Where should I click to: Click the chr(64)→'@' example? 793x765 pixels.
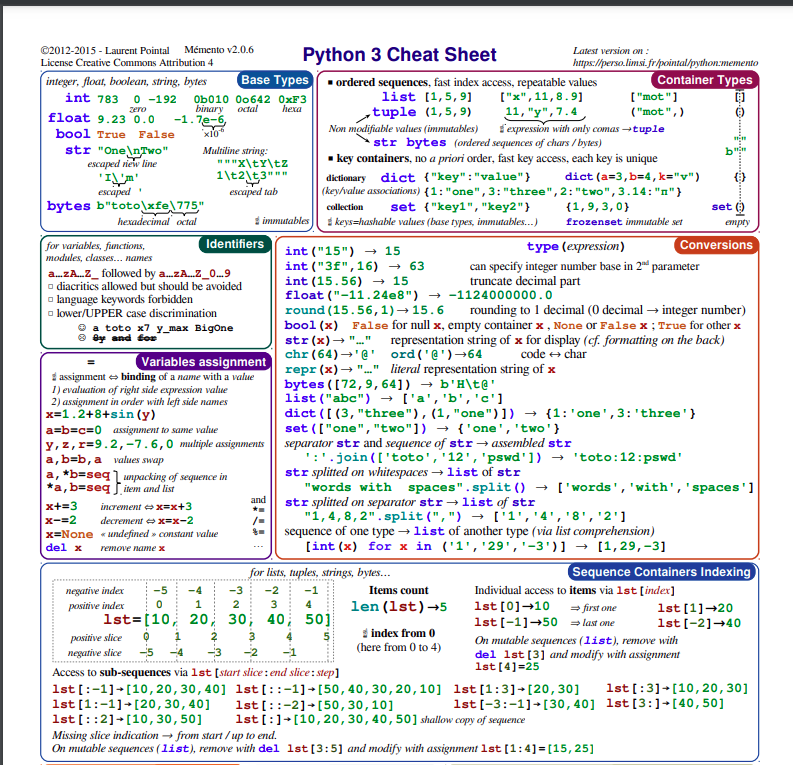[x=330, y=354]
